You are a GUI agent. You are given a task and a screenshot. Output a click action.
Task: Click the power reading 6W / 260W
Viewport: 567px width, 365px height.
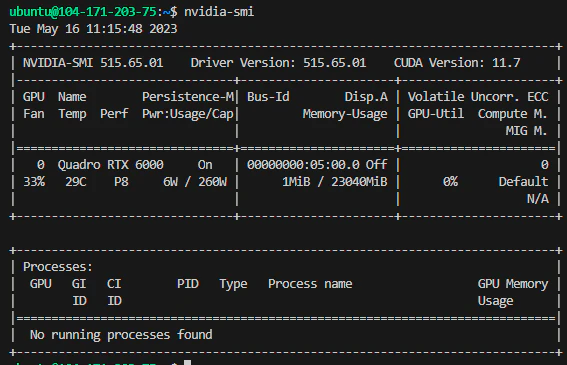195,182
